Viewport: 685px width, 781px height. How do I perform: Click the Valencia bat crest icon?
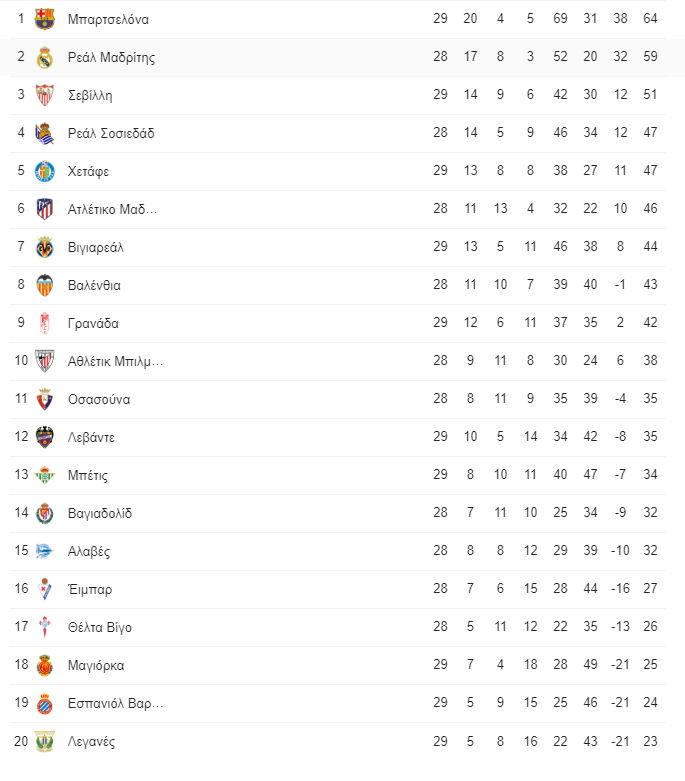(44, 285)
